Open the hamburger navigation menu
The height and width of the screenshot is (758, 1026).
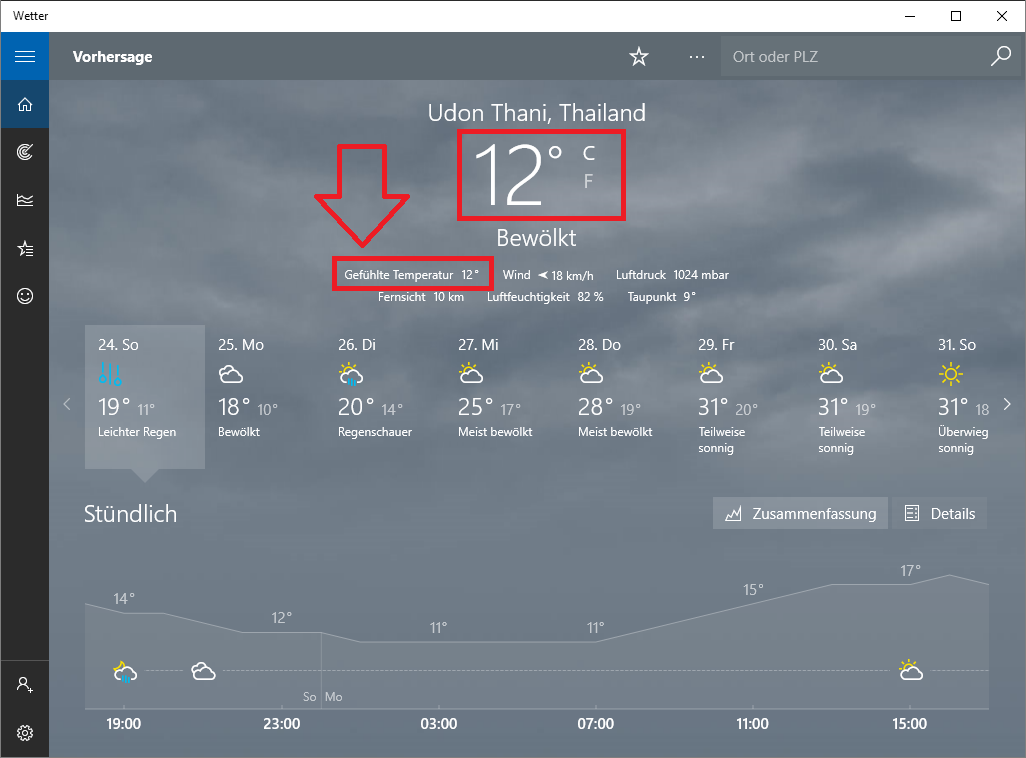point(25,56)
